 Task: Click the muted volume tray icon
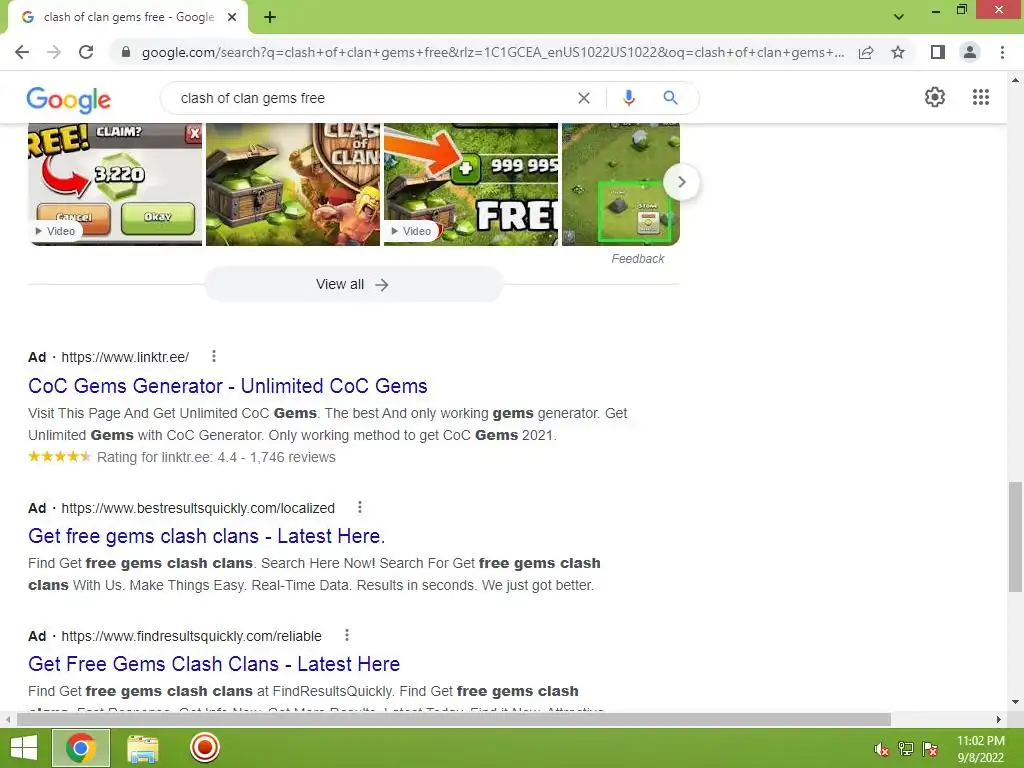pos(882,750)
